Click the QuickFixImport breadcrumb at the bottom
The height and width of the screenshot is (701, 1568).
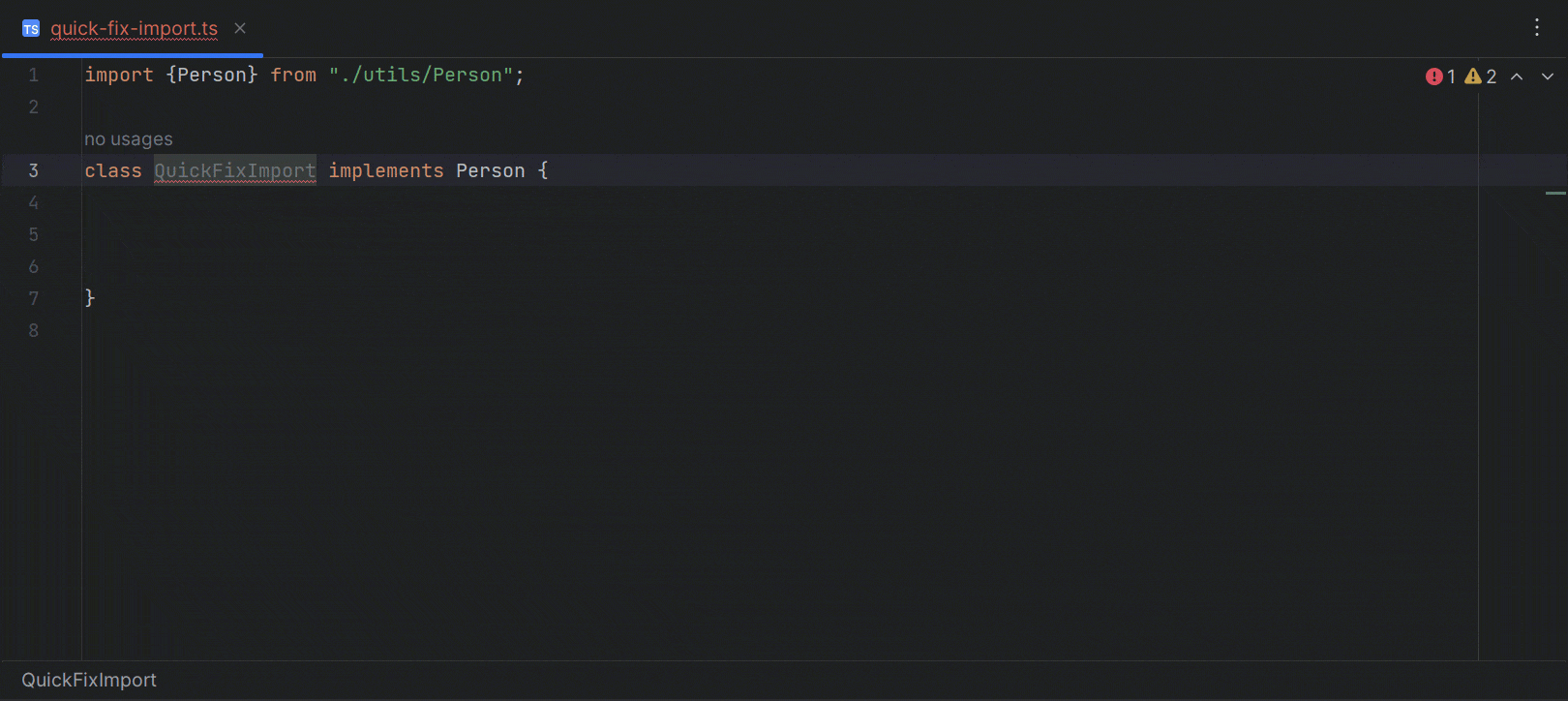click(x=88, y=680)
